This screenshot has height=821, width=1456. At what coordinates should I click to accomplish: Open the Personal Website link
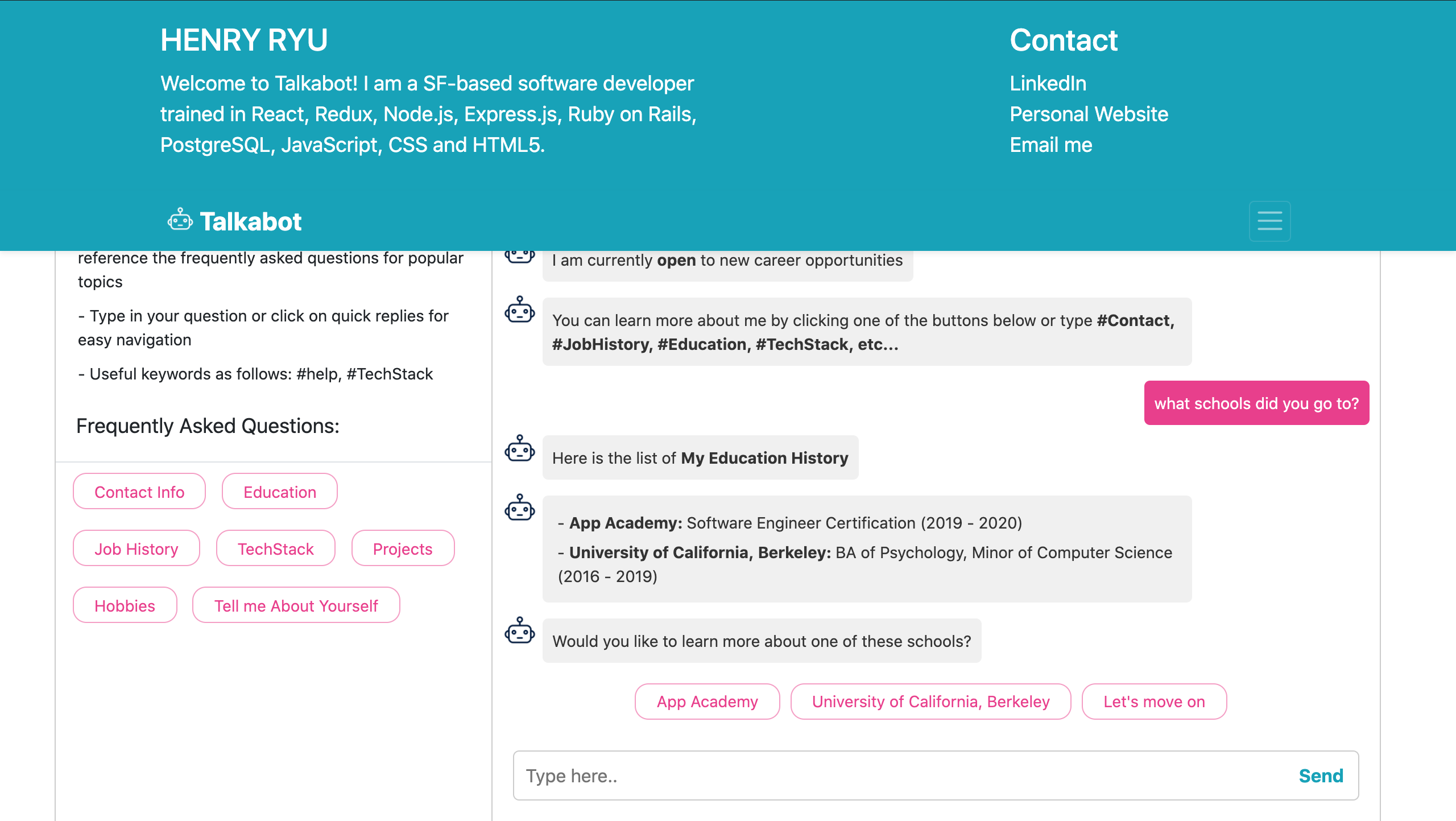point(1089,114)
